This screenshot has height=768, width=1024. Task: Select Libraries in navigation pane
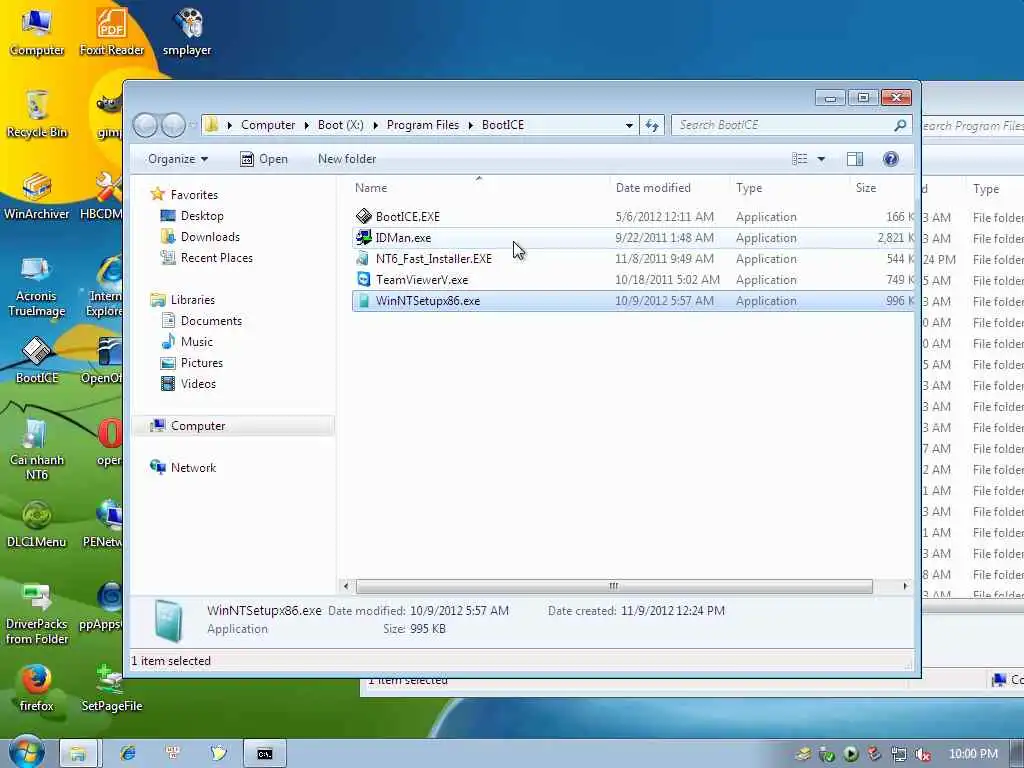(x=193, y=300)
